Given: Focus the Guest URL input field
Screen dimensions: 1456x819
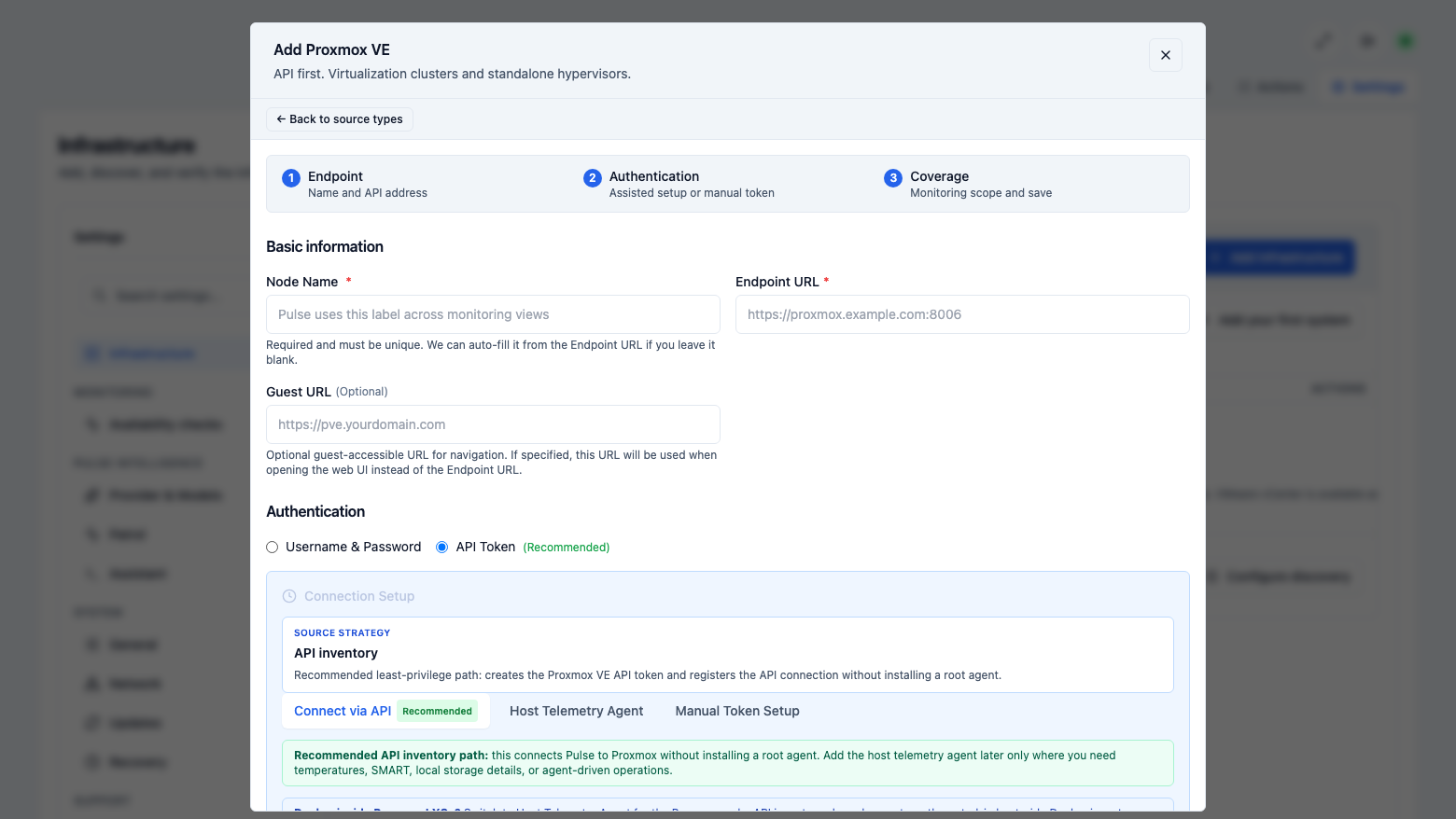Looking at the screenshot, I should tap(493, 424).
